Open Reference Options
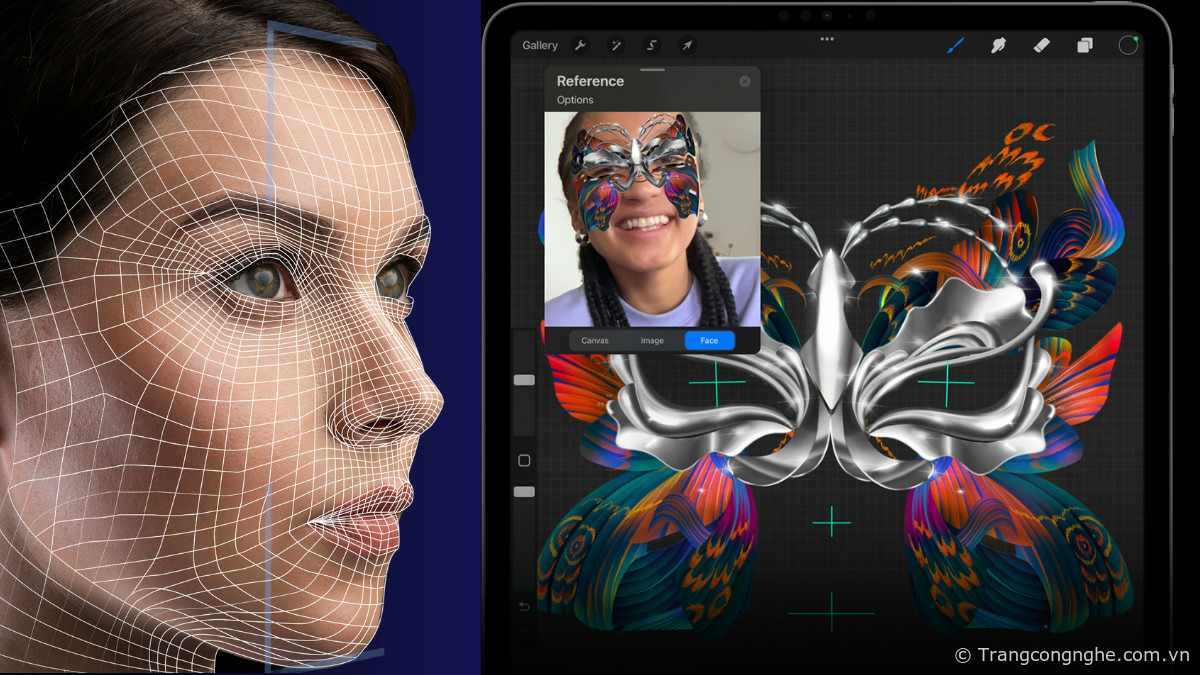Screen dimensions: 1200x675 (575, 100)
